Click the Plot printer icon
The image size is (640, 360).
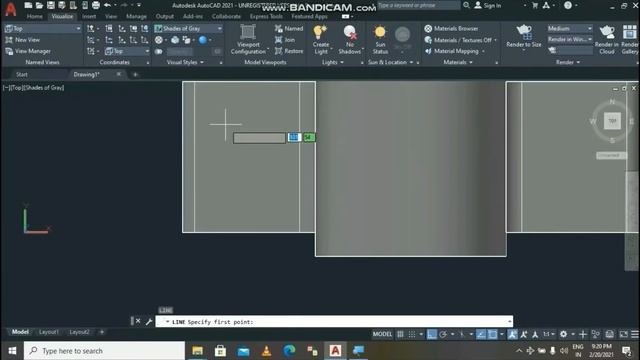pyautogui.click(x=96, y=5)
